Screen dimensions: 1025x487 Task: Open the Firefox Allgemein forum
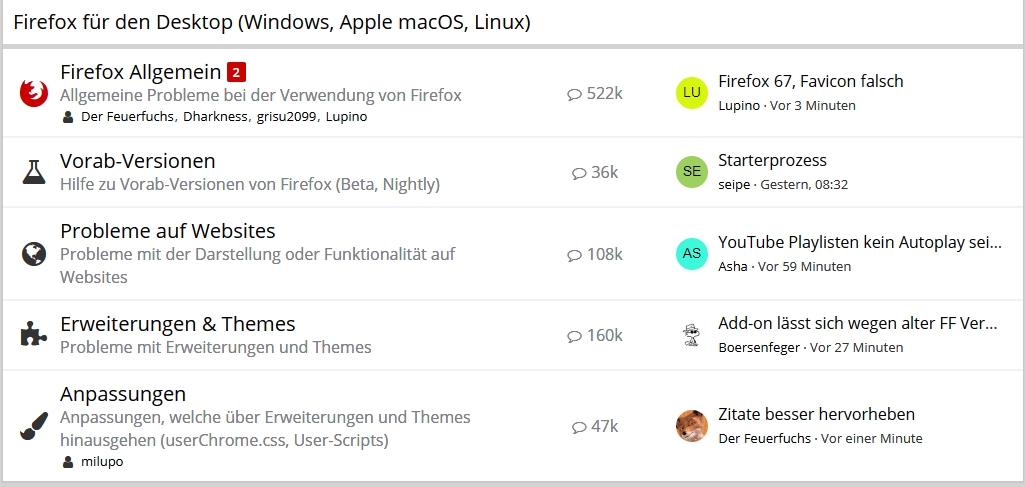(x=140, y=72)
